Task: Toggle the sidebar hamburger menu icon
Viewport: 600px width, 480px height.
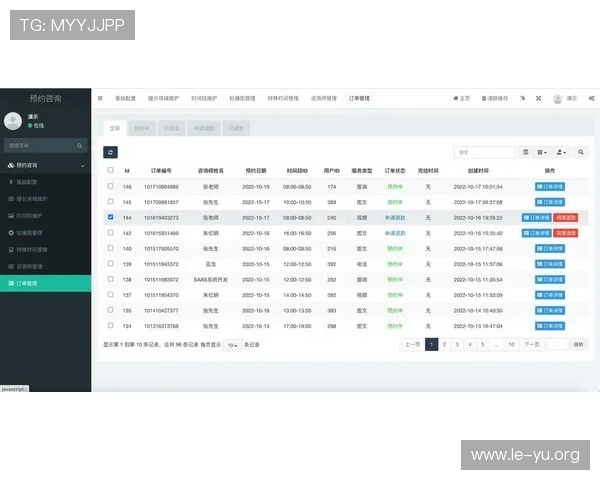Action: click(x=100, y=98)
